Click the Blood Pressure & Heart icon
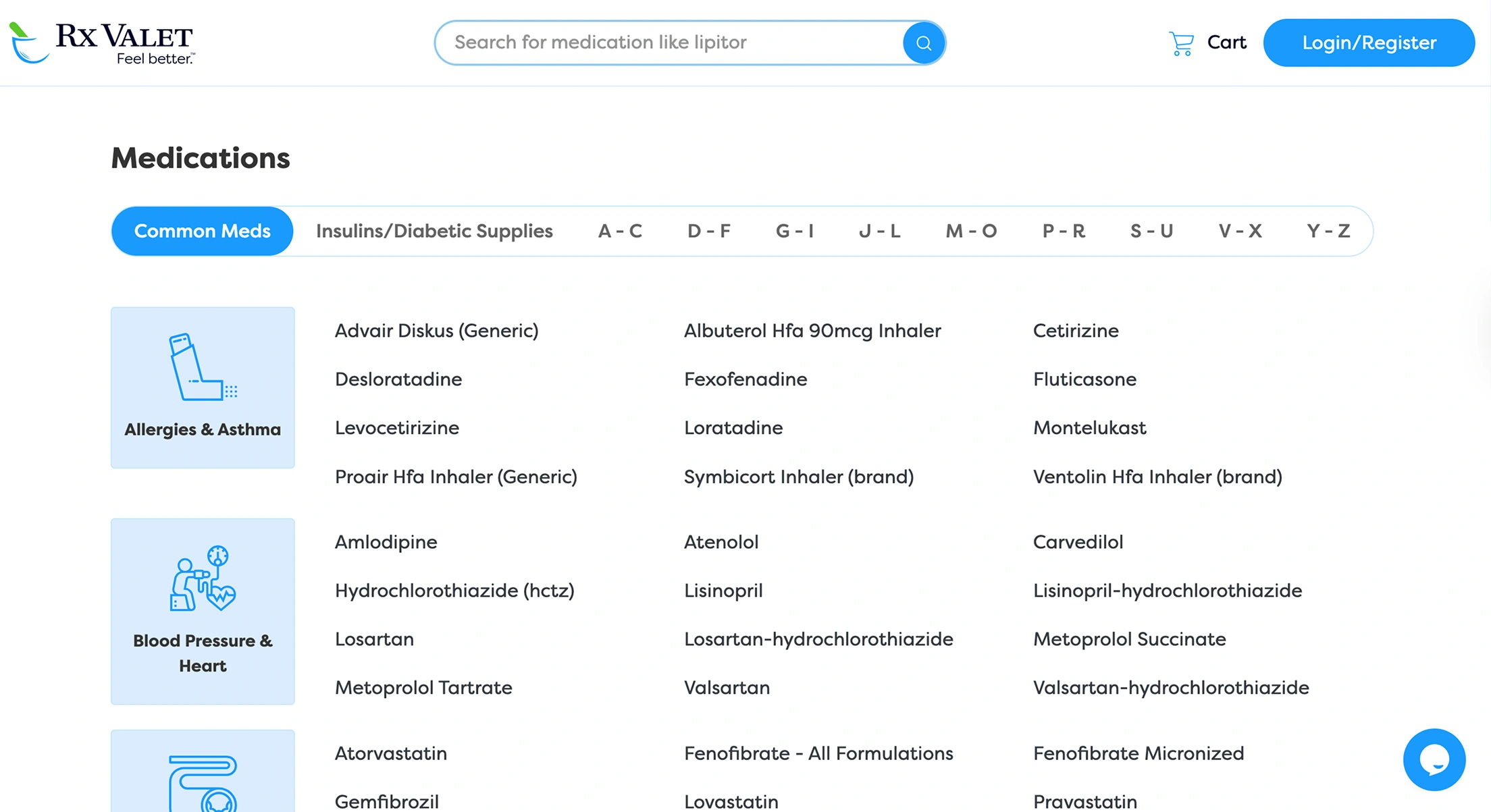This screenshot has width=1491, height=812. click(203, 579)
